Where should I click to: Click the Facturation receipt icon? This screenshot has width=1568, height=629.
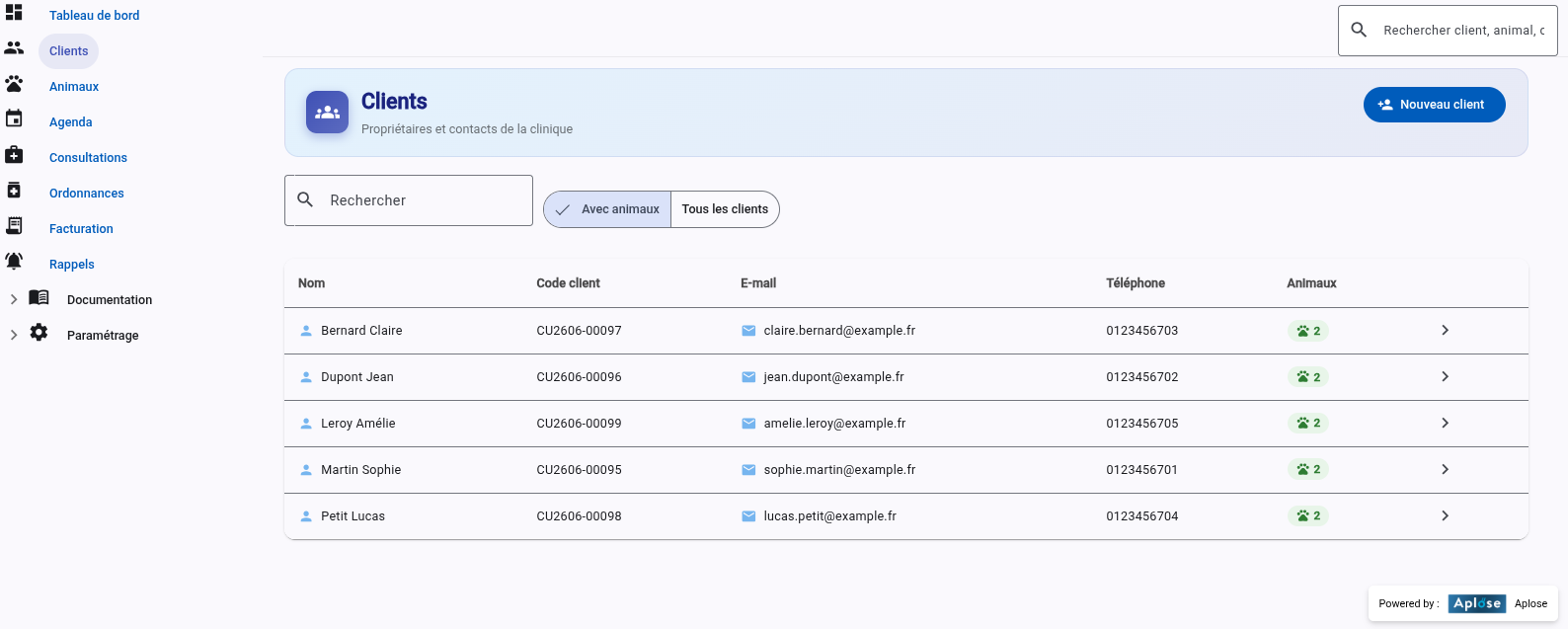tap(14, 225)
